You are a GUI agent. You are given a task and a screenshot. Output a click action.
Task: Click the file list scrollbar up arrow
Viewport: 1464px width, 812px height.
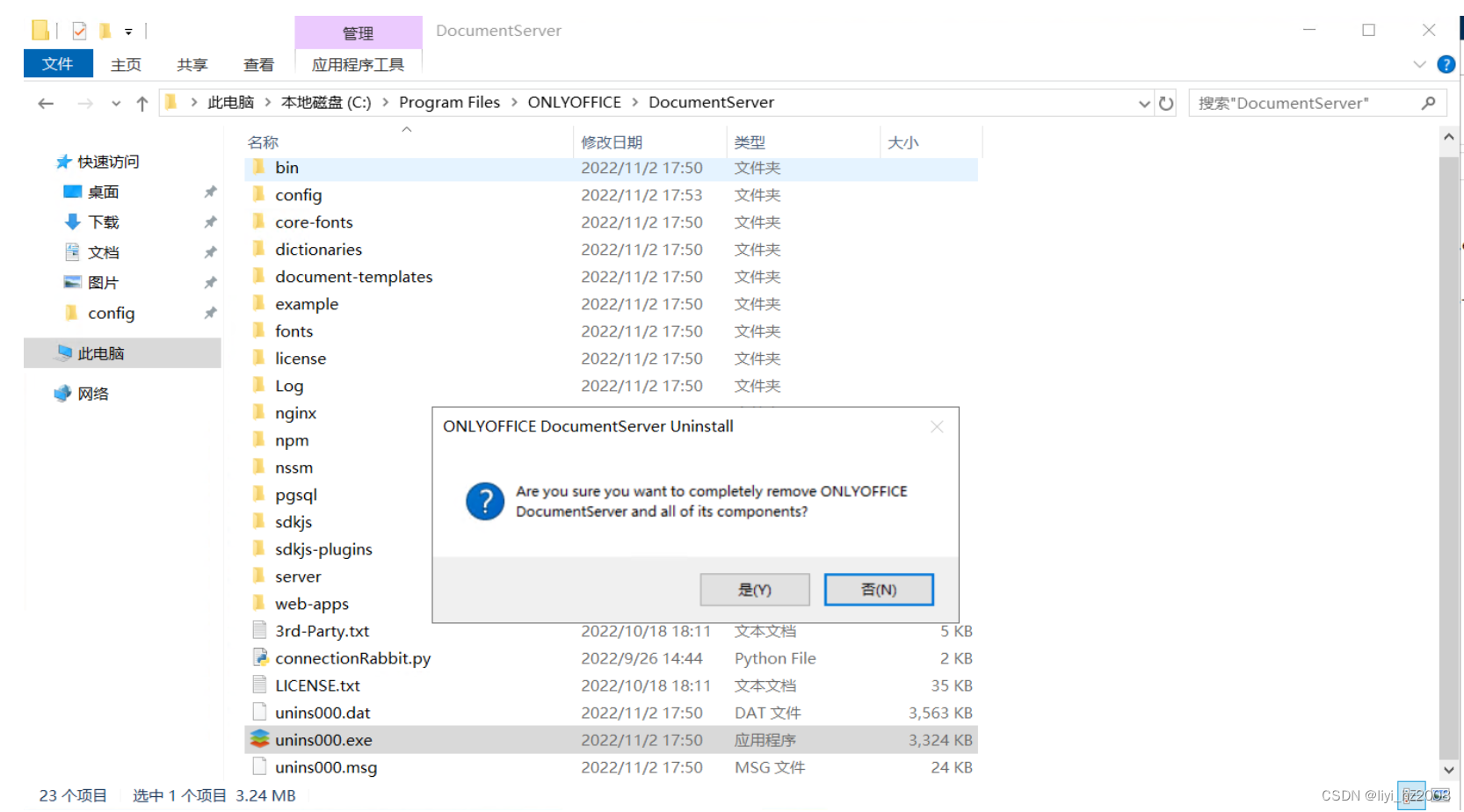1449,138
